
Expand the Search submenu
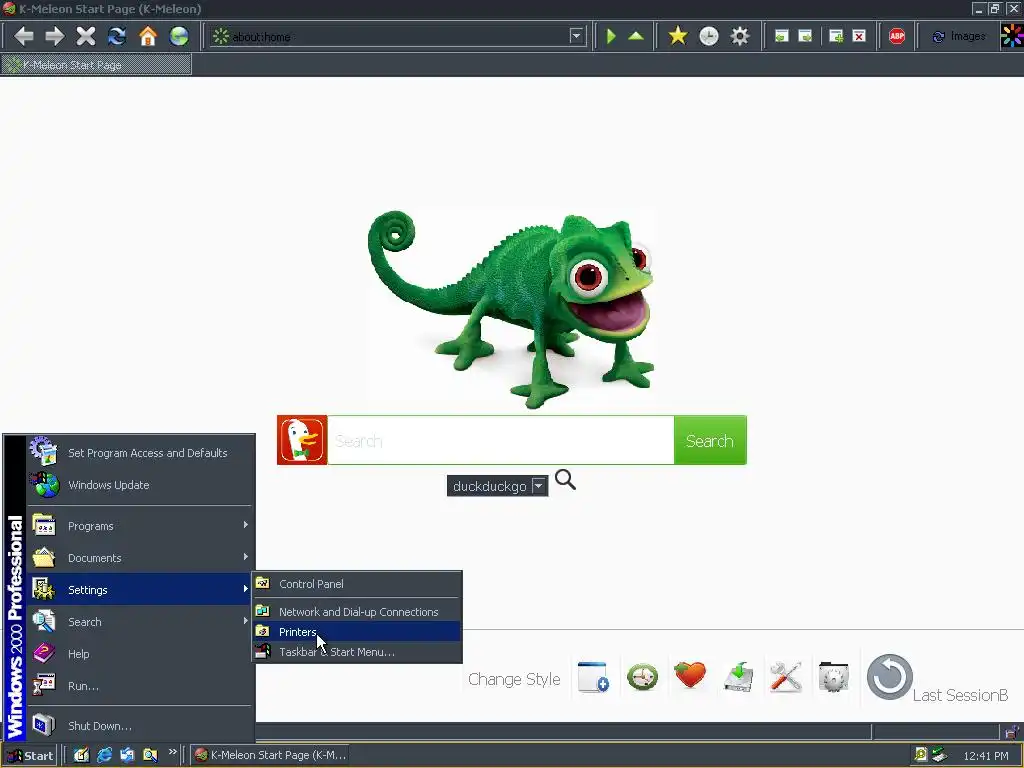click(140, 622)
